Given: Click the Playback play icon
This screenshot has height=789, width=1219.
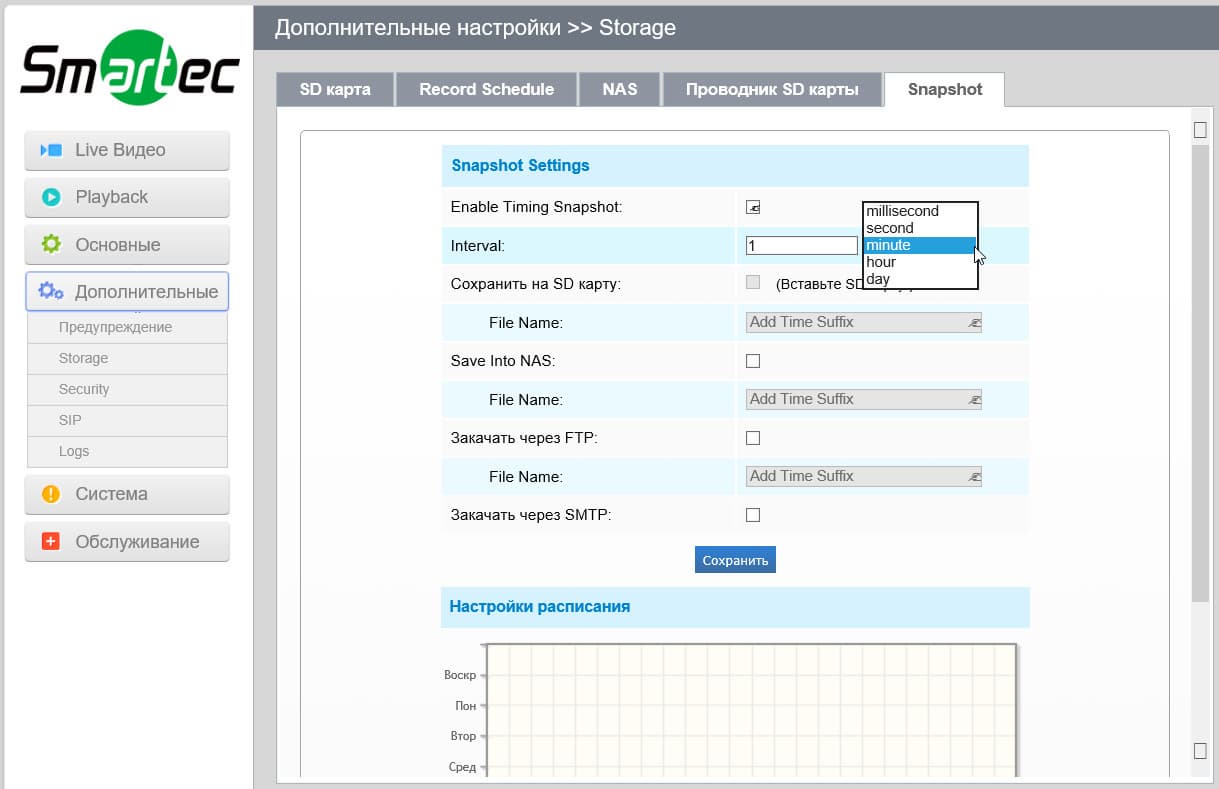Looking at the screenshot, I should click(51, 197).
